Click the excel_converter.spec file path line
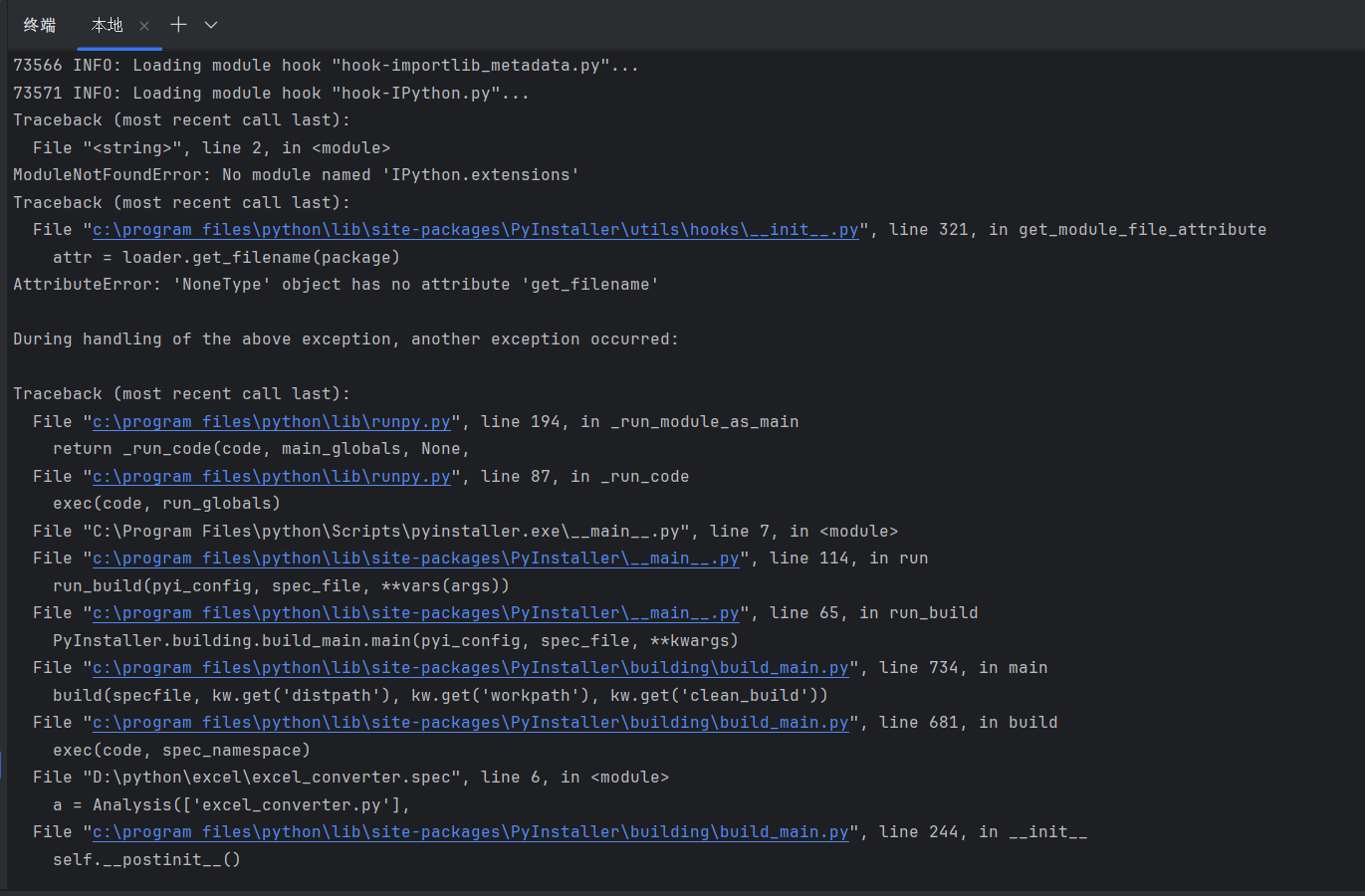Image resolution: width=1365 pixels, height=896 pixels. (350, 778)
